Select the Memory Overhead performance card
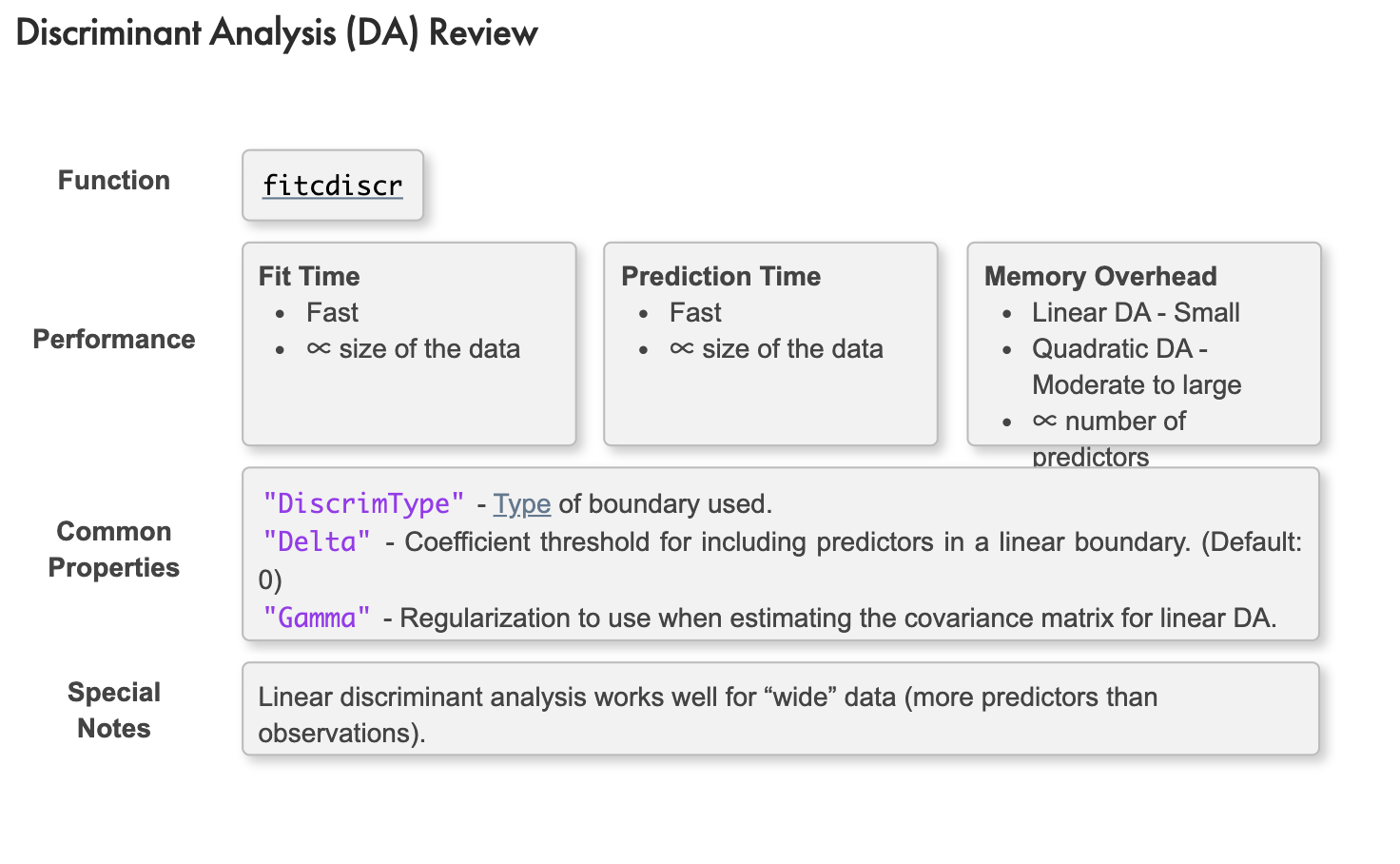 1144,344
